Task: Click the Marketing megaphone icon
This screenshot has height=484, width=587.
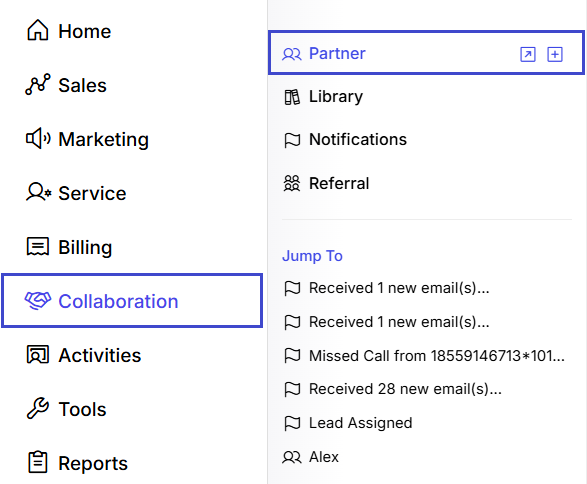Action: point(38,138)
